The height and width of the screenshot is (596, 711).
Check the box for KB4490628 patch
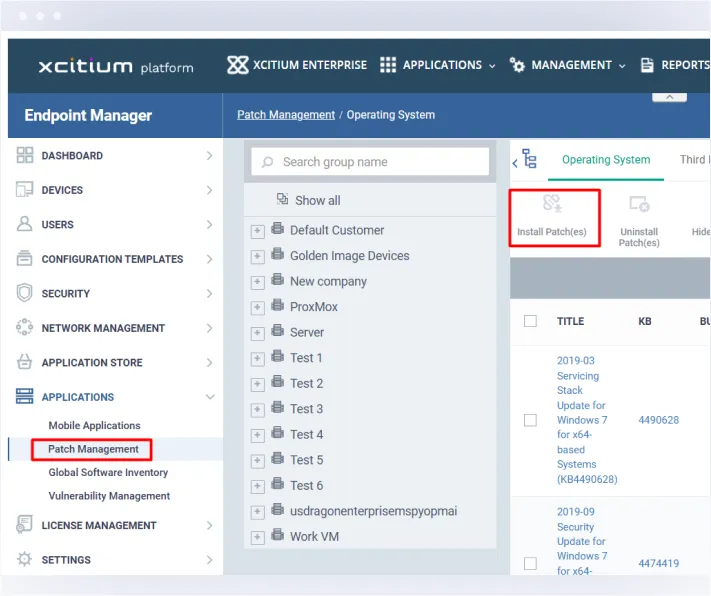point(531,421)
